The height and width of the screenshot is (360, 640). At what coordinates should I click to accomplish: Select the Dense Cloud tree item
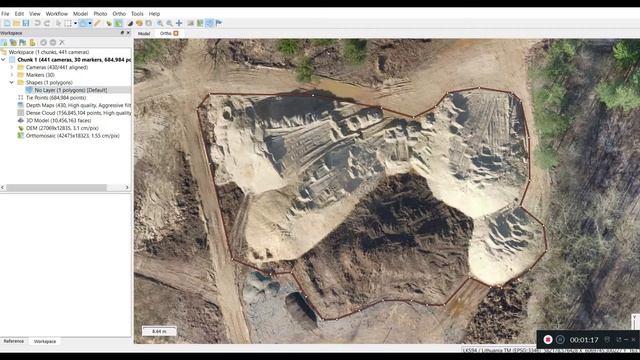click(x=78, y=113)
